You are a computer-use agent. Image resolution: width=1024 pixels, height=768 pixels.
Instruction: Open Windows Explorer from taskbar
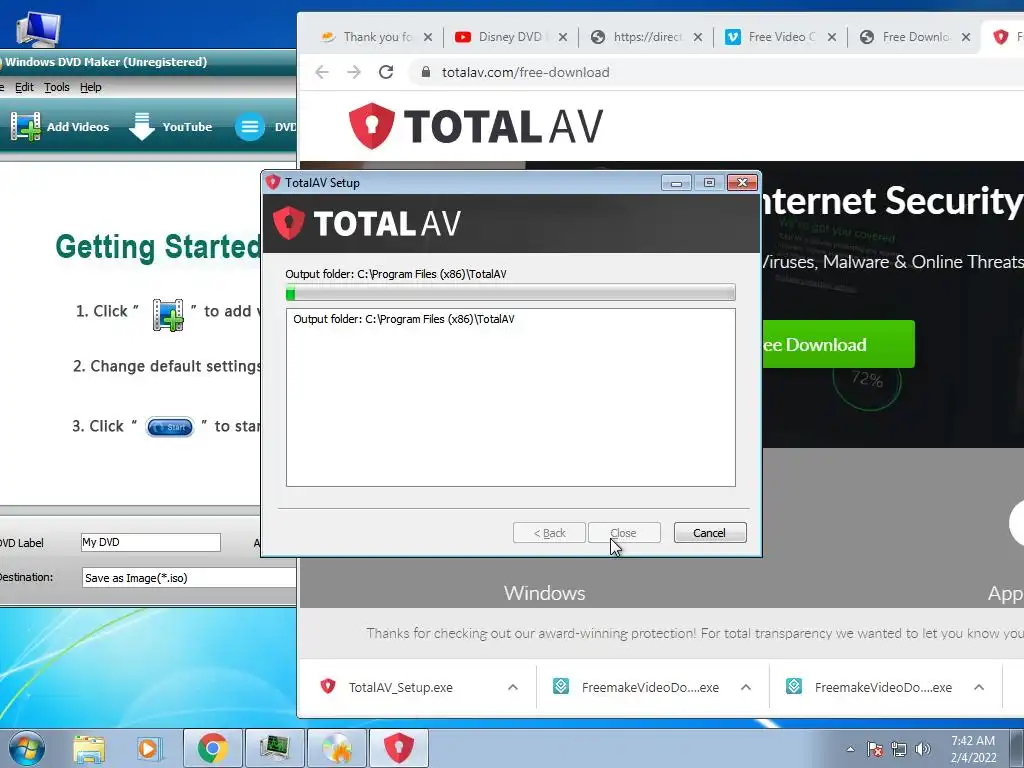tap(89, 748)
